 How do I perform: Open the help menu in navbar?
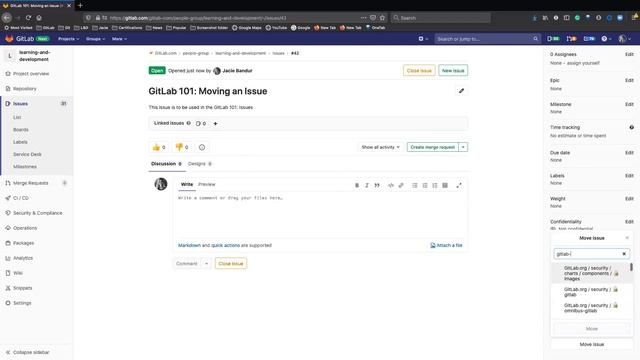(606, 39)
